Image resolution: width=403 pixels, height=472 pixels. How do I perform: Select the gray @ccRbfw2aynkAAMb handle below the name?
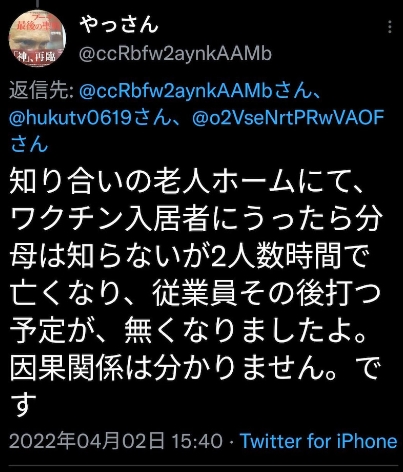point(175,54)
